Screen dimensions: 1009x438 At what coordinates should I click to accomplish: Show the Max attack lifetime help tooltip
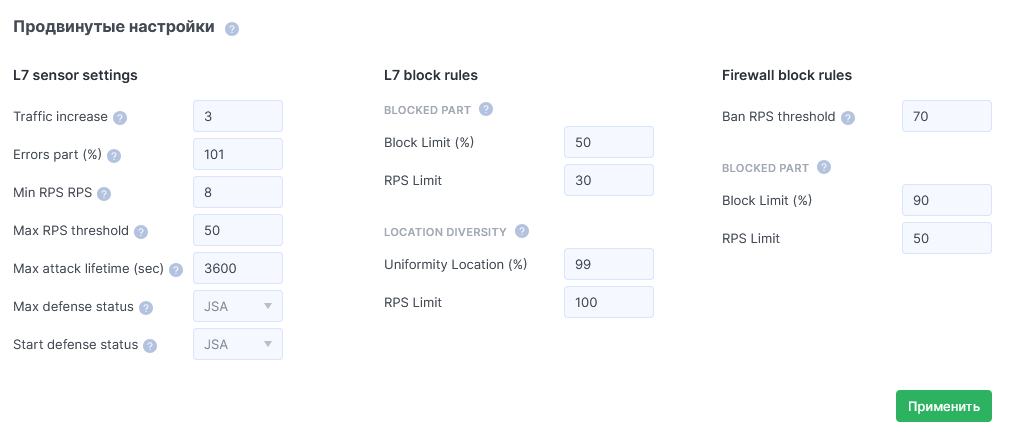[176, 270]
